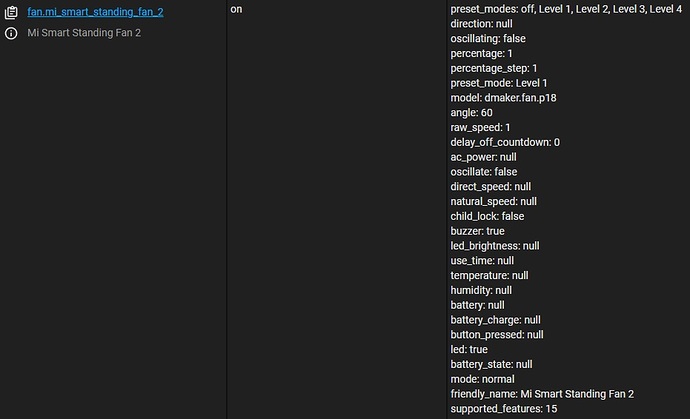Click the preset_mode: Level 1 attribute

499,83
